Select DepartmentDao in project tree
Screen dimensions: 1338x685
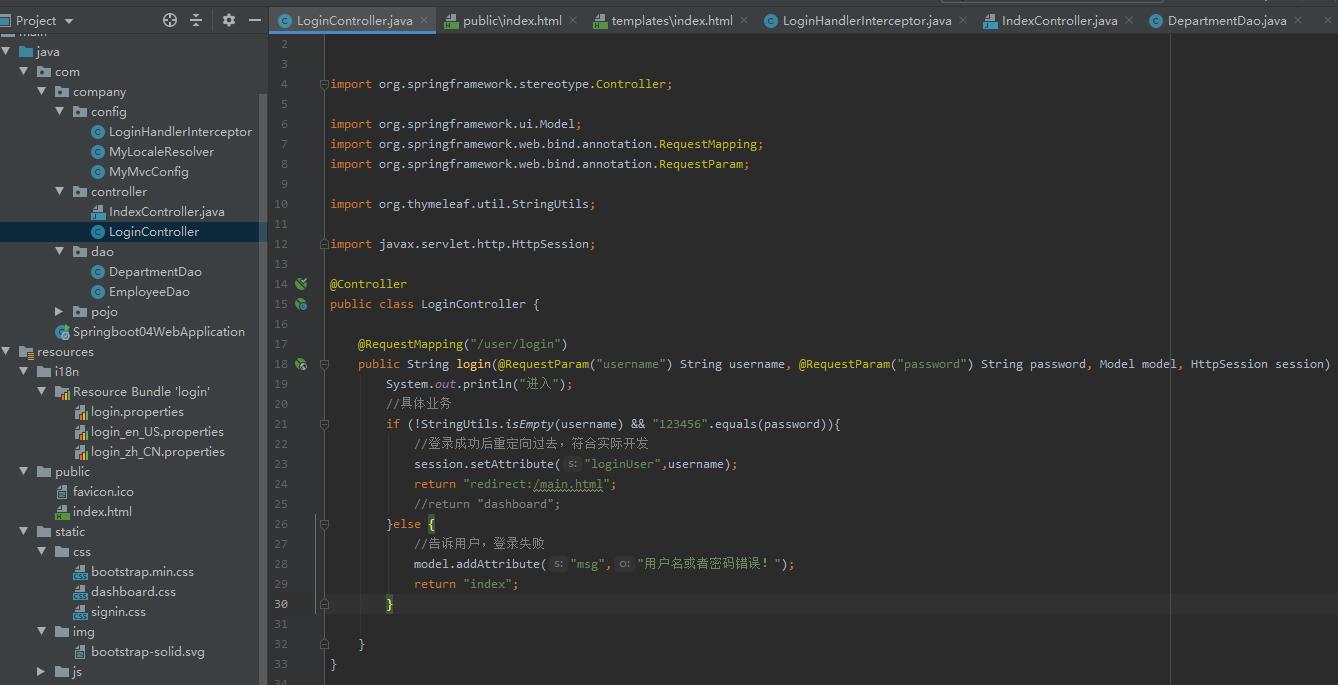tap(155, 272)
